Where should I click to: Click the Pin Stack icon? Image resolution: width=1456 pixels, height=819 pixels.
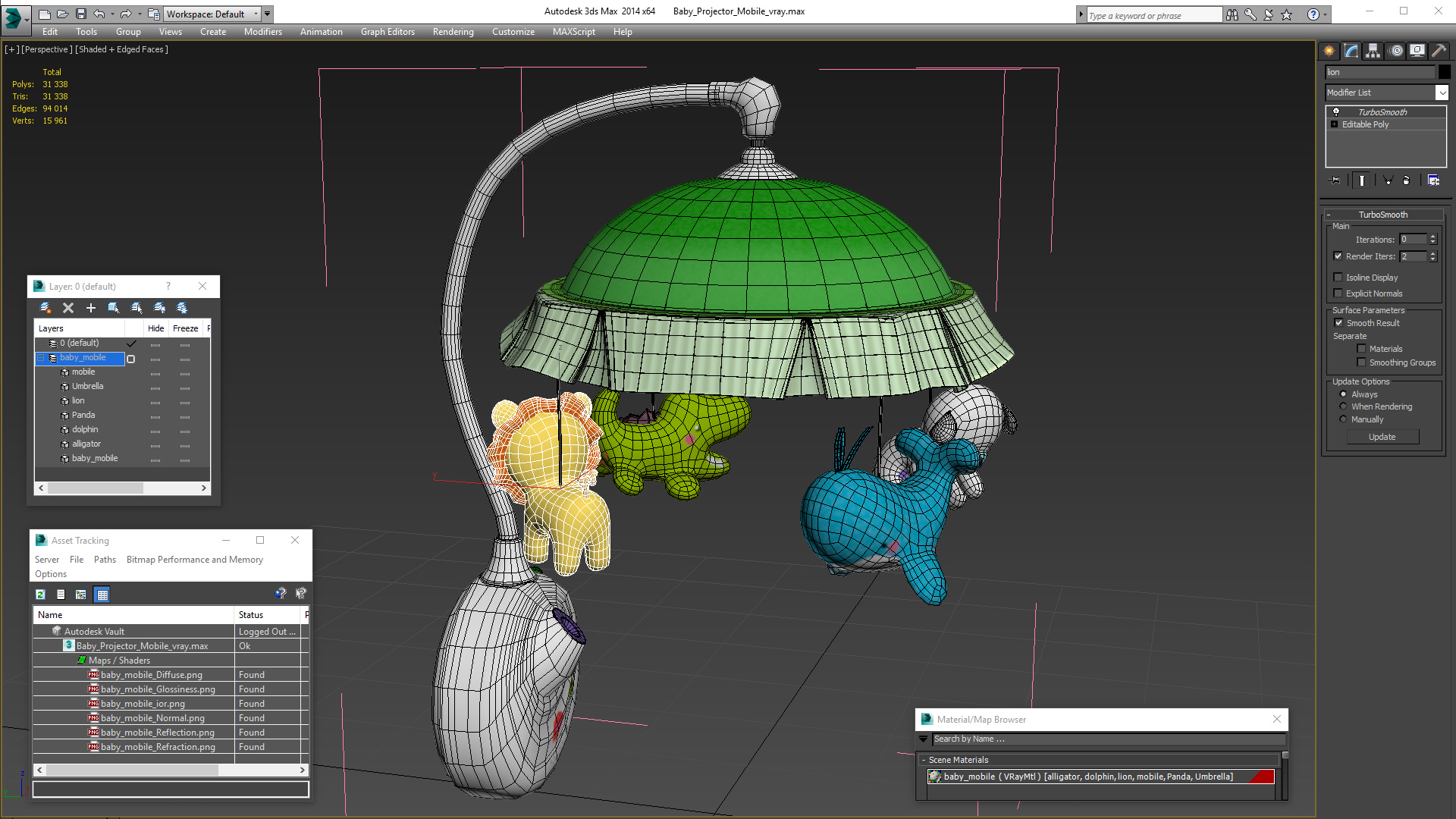click(1335, 180)
